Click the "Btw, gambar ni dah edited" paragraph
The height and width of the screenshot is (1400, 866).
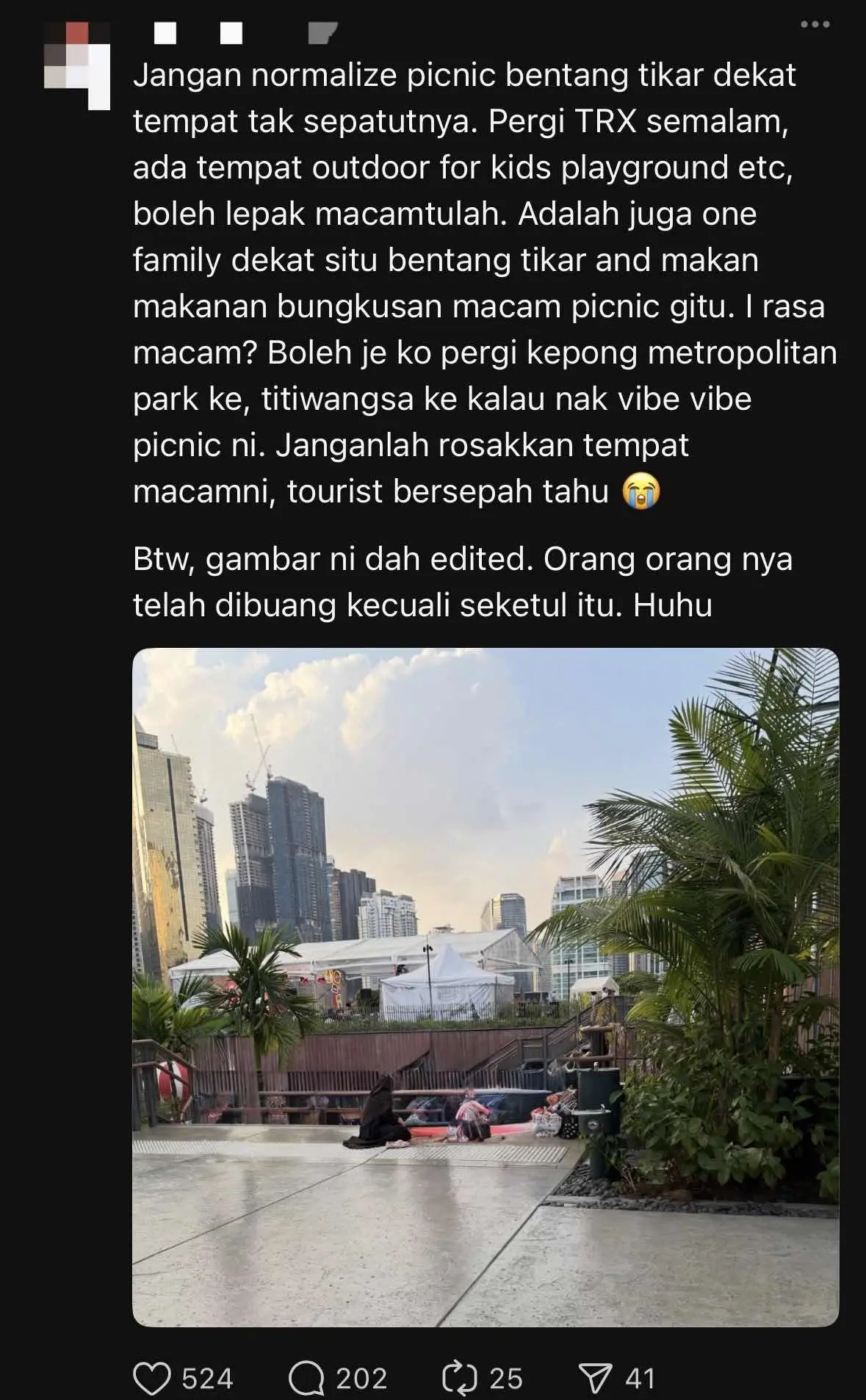coord(463,582)
